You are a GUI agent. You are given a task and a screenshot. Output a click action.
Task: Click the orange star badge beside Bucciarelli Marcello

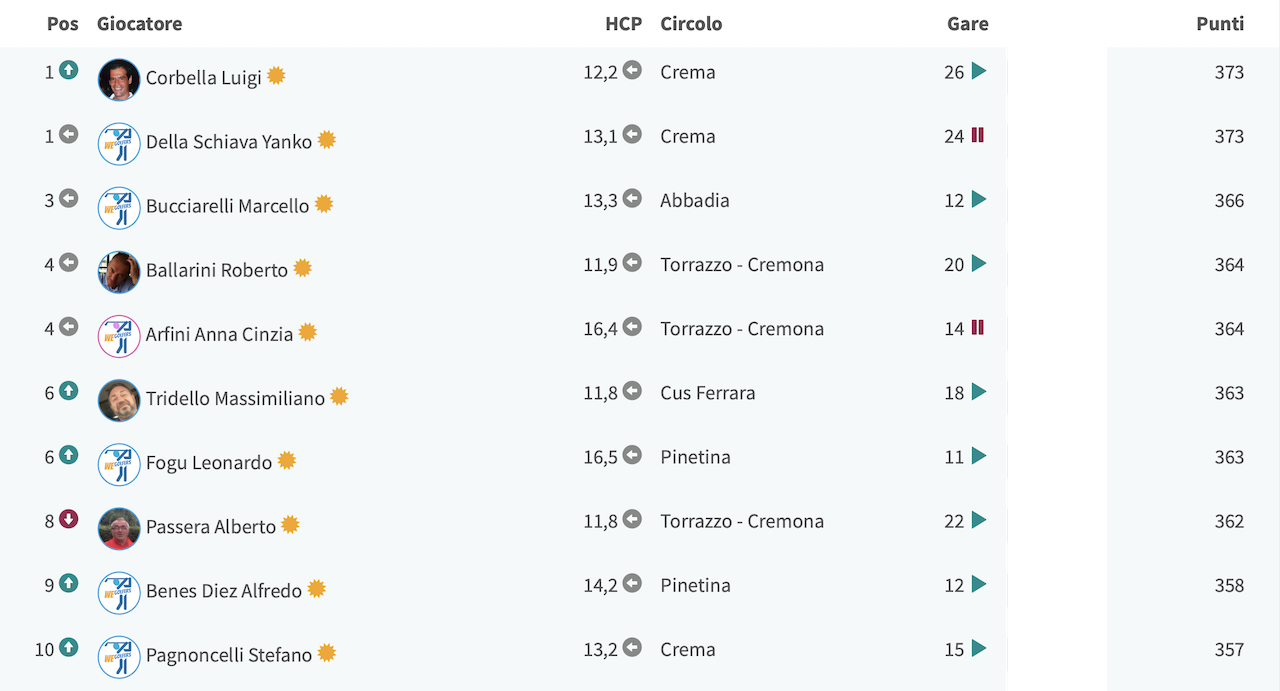pos(324,204)
